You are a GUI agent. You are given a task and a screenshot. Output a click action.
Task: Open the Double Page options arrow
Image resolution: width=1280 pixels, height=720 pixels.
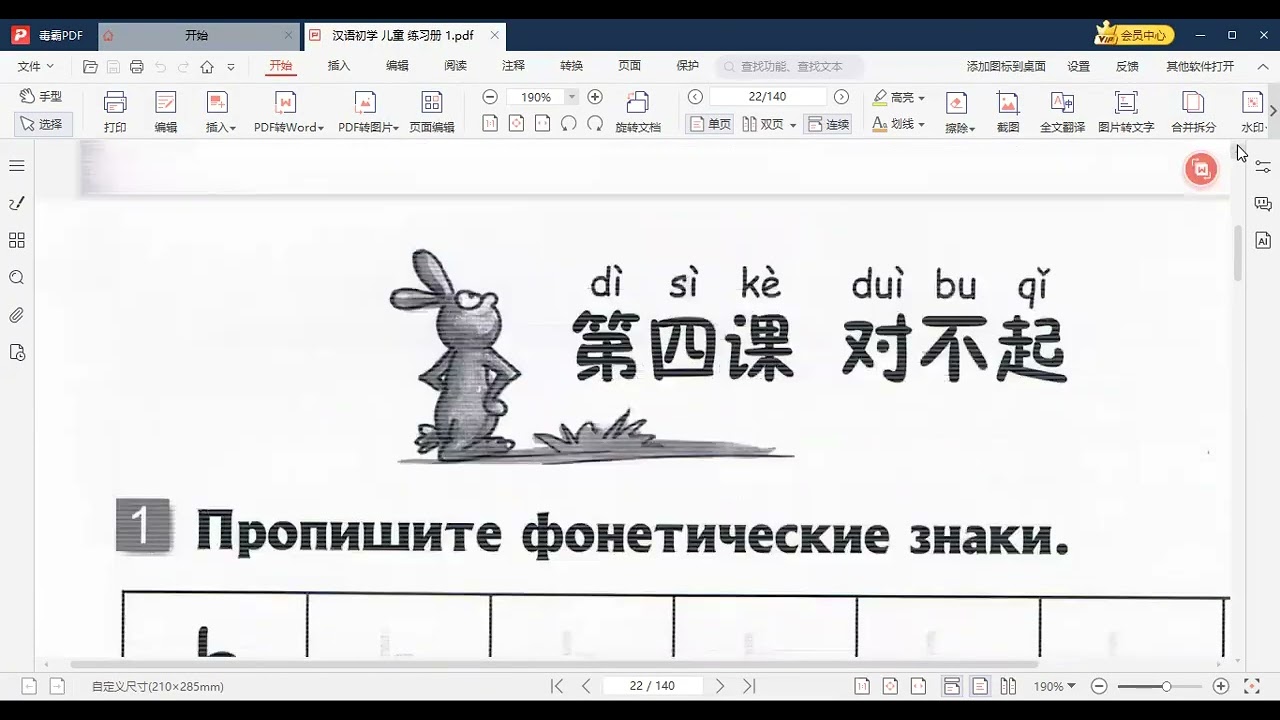[793, 125]
